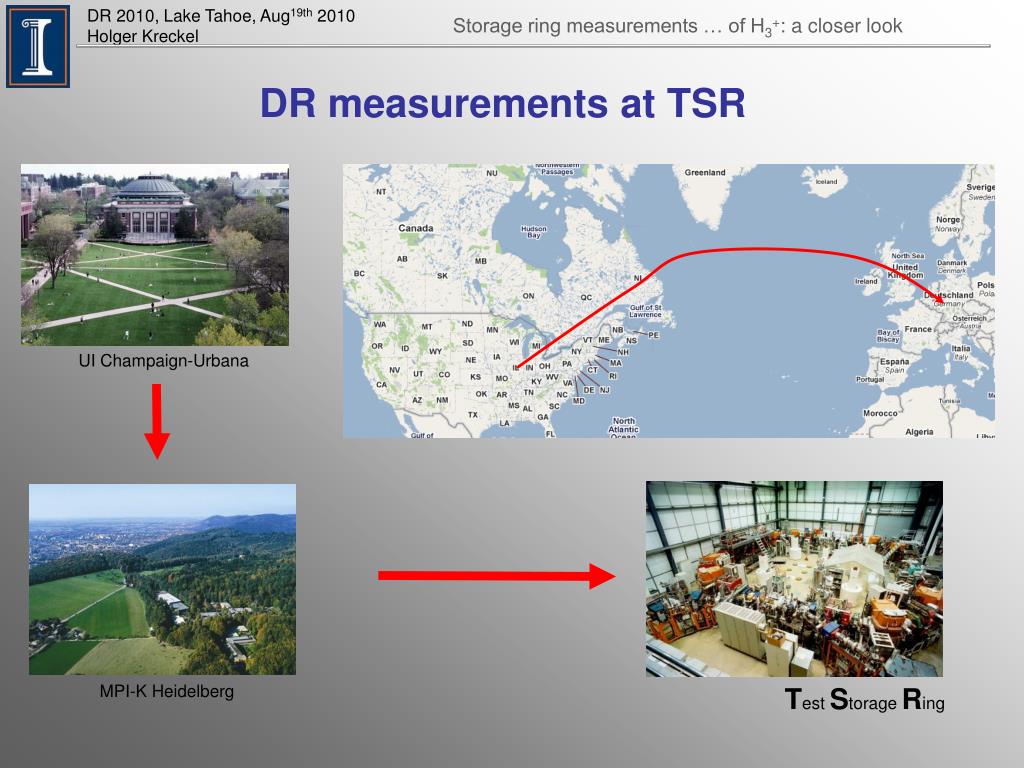1024x768 pixels.
Task: Click the 'BC' province label on the map
Action: (x=359, y=273)
